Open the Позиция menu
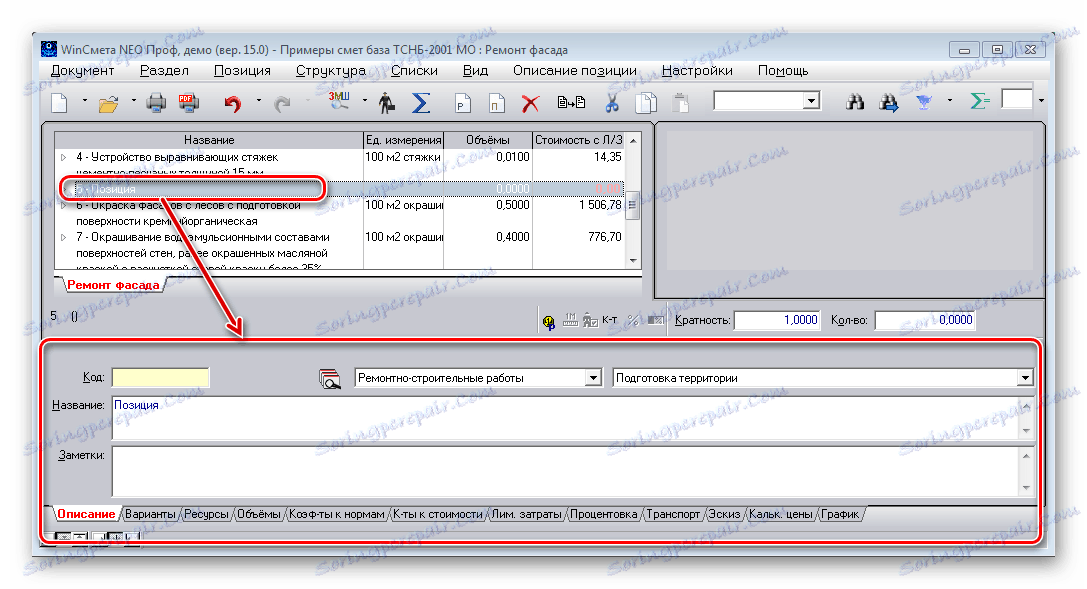The width and height of the screenshot is (1087, 589). [242, 71]
